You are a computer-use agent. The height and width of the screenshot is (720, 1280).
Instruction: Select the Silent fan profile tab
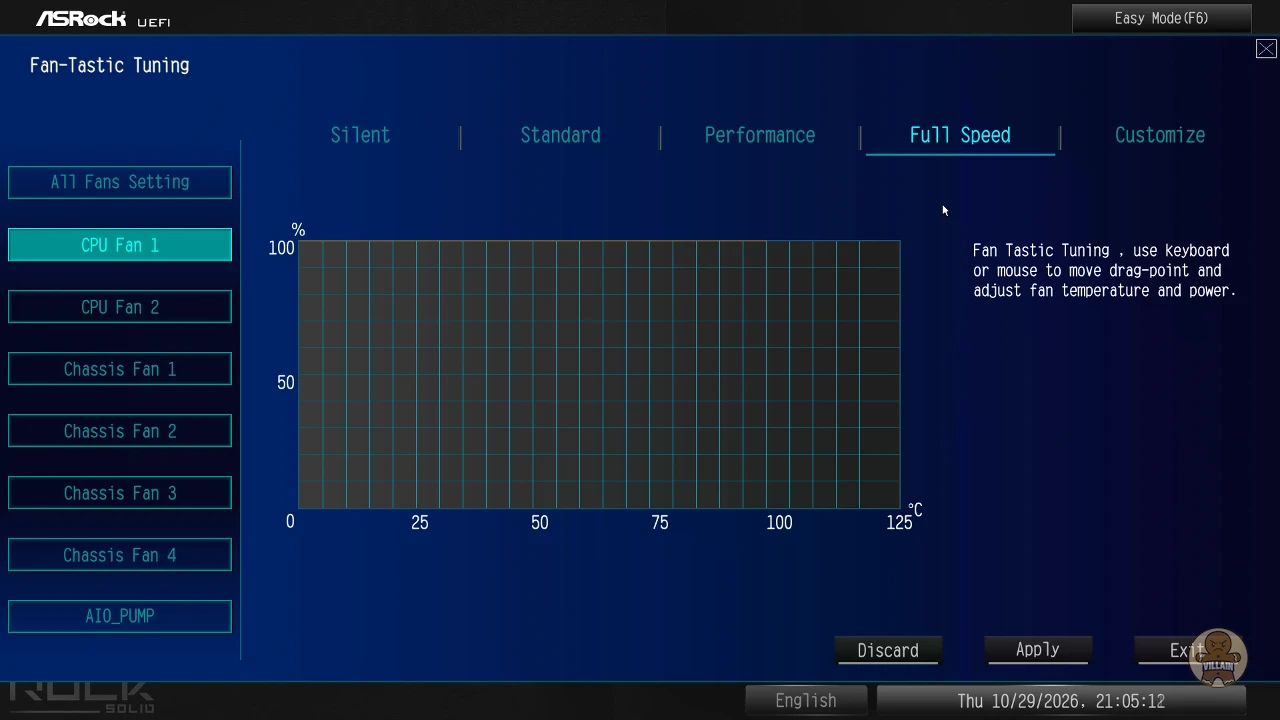click(360, 135)
